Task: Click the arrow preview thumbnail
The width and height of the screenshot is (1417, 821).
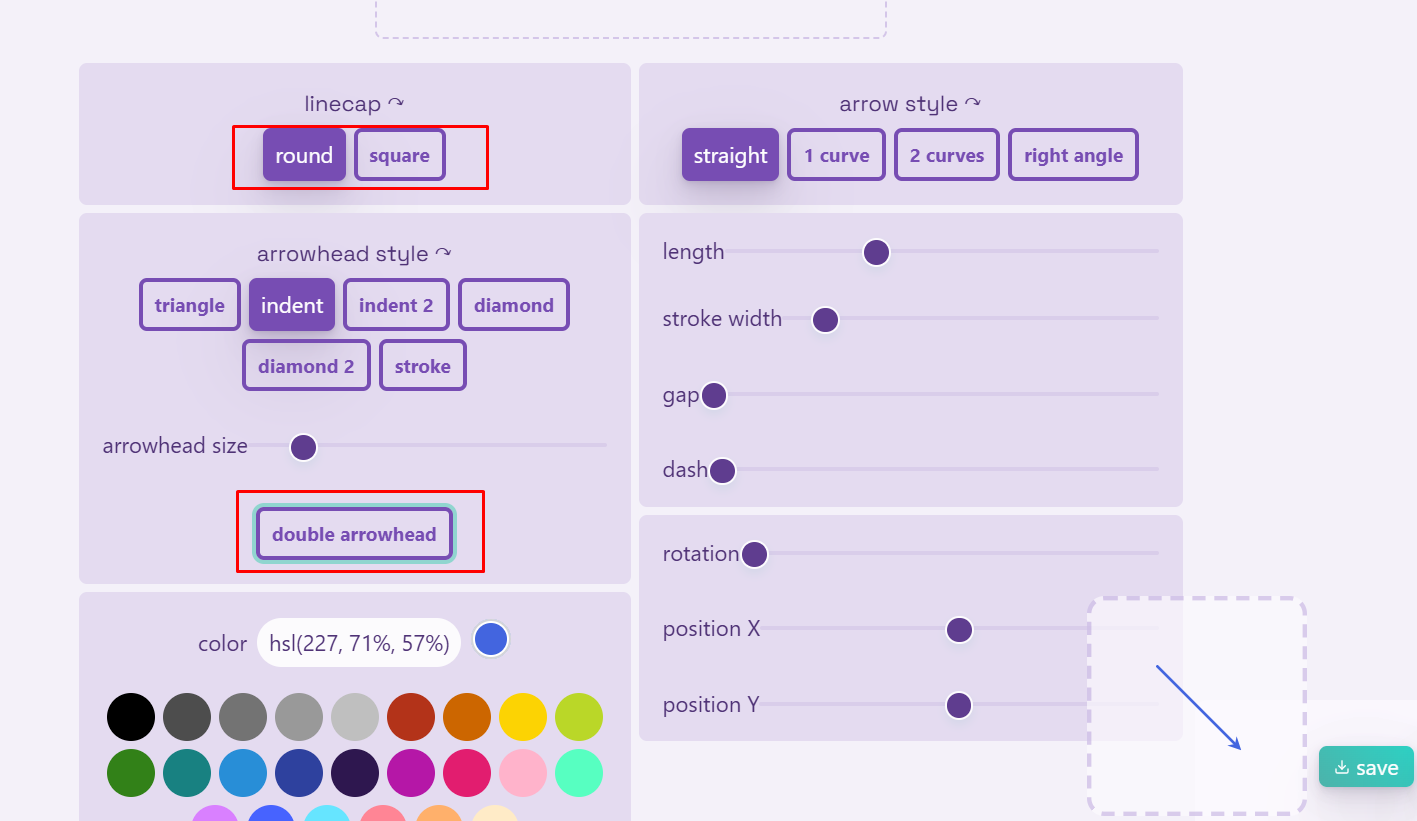Action: 1197,706
